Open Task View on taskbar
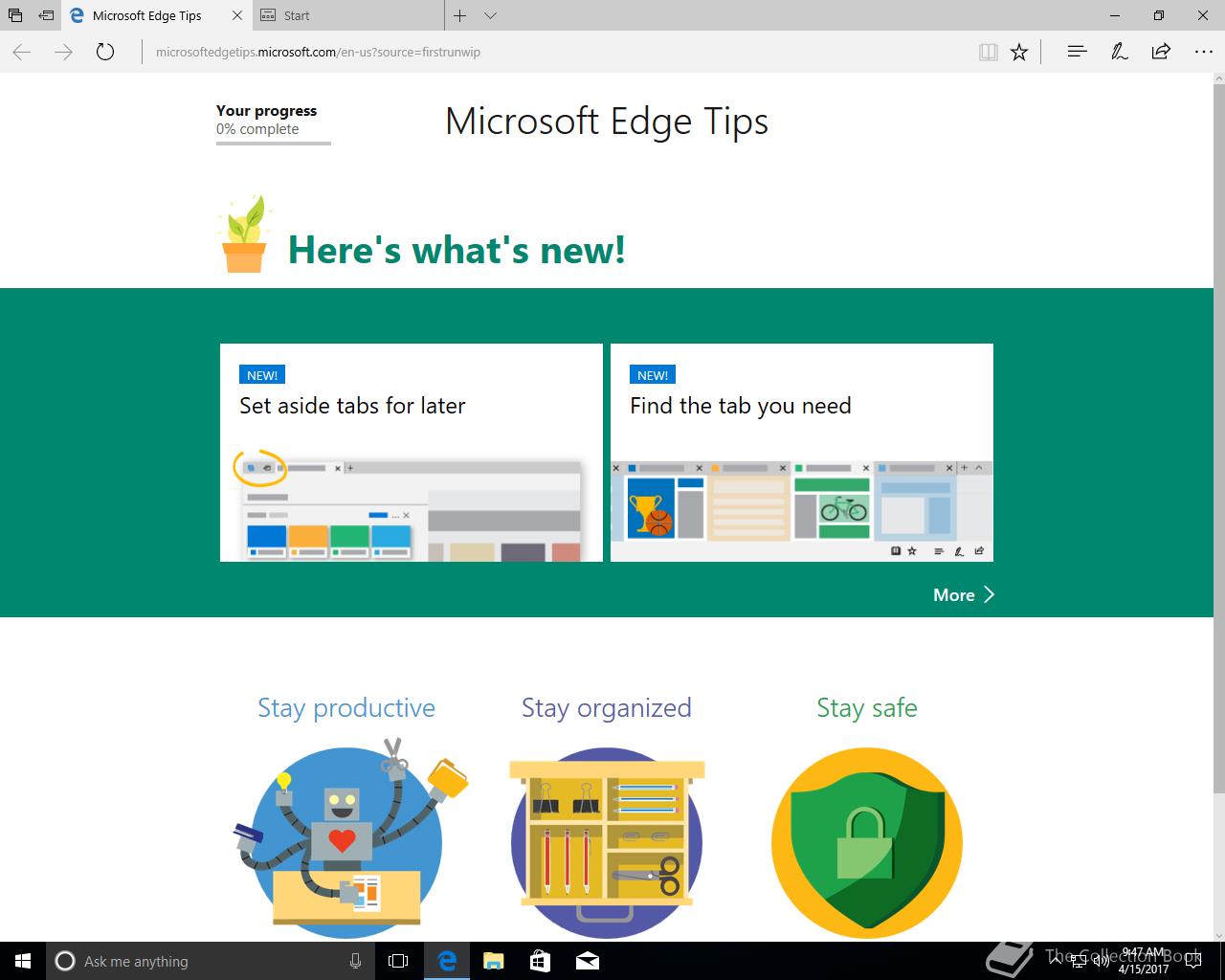 (398, 961)
